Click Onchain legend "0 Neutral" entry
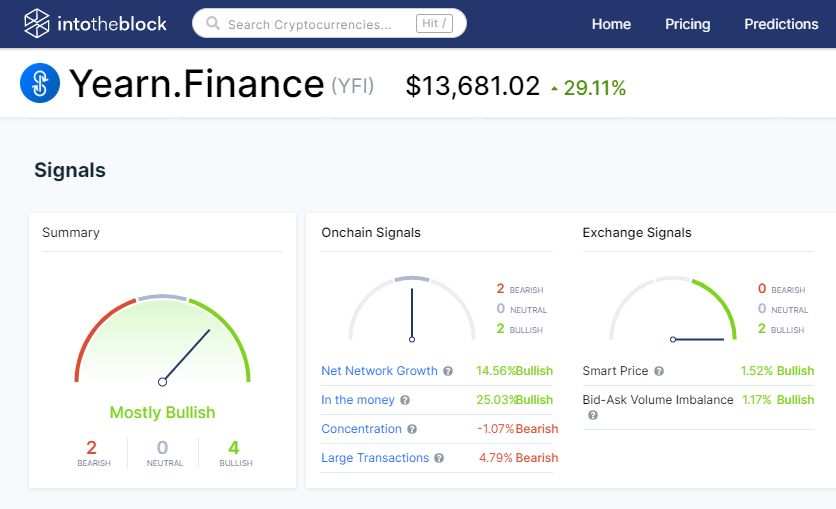Image resolution: width=836 pixels, height=509 pixels. [x=522, y=309]
